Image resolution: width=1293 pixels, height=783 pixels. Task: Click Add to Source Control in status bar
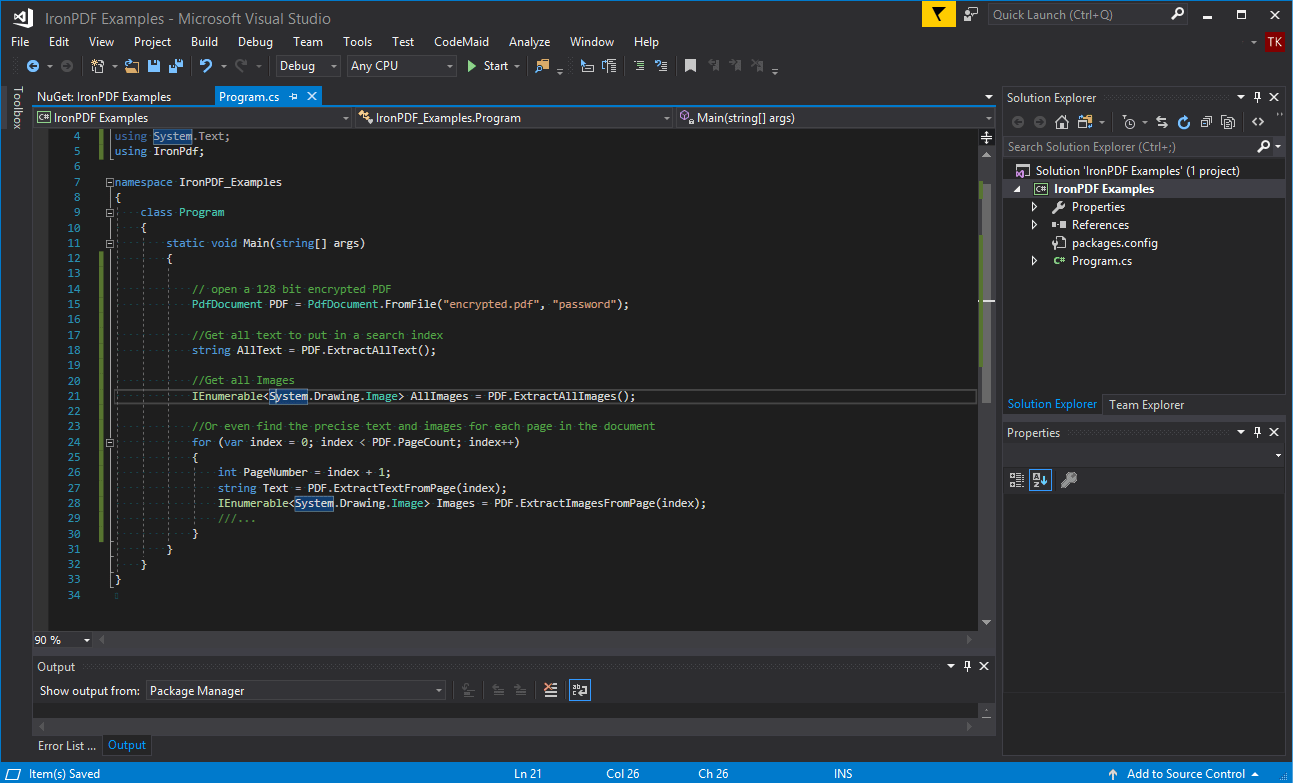pyautogui.click(x=1184, y=774)
